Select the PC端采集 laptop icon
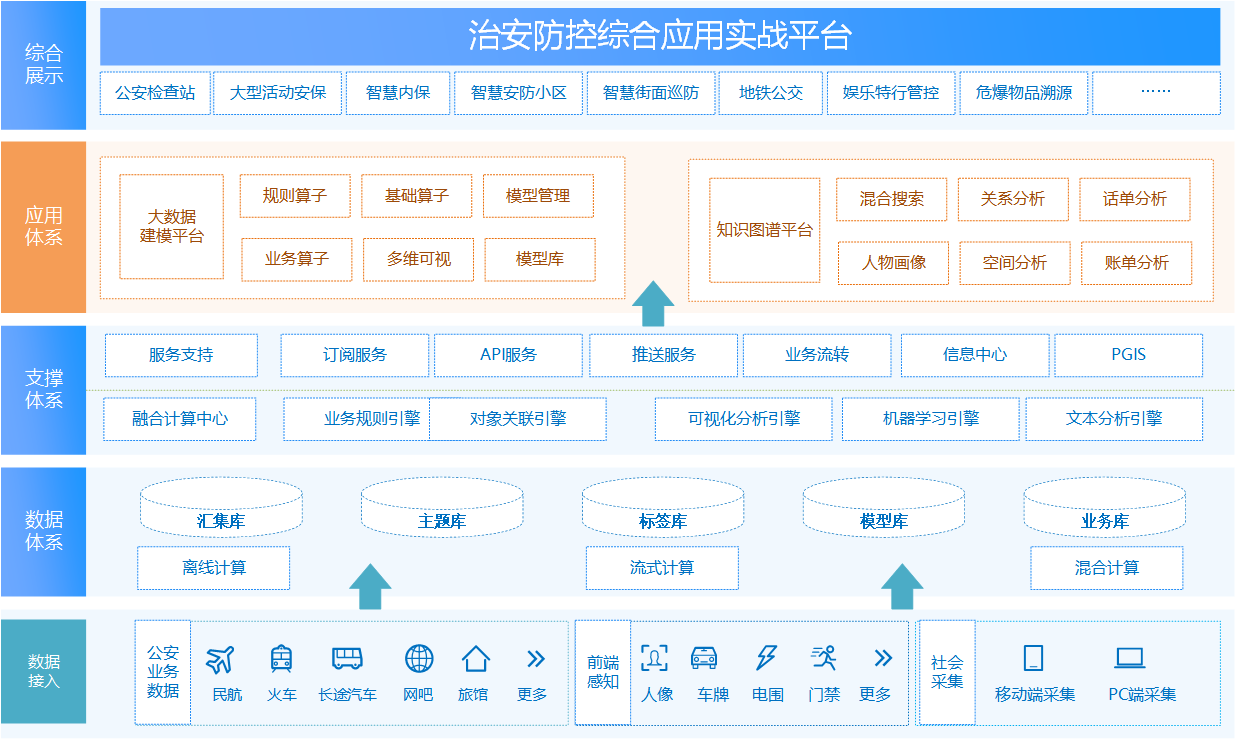1236x739 pixels. pos(1130,658)
